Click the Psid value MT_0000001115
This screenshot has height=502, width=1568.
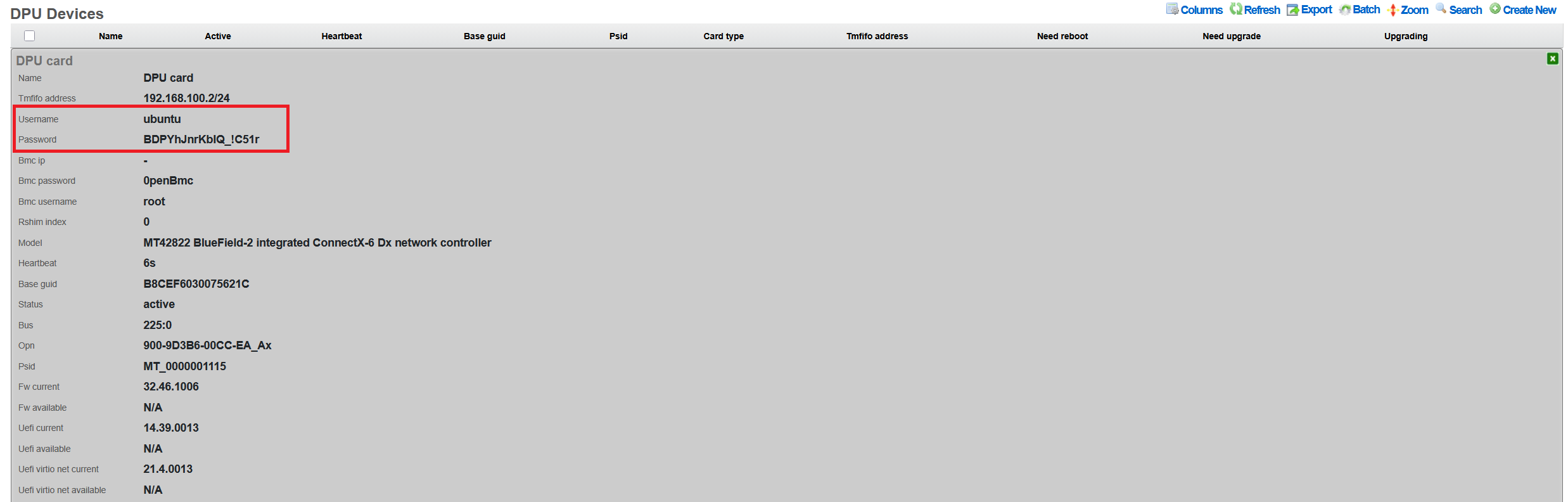pos(184,366)
